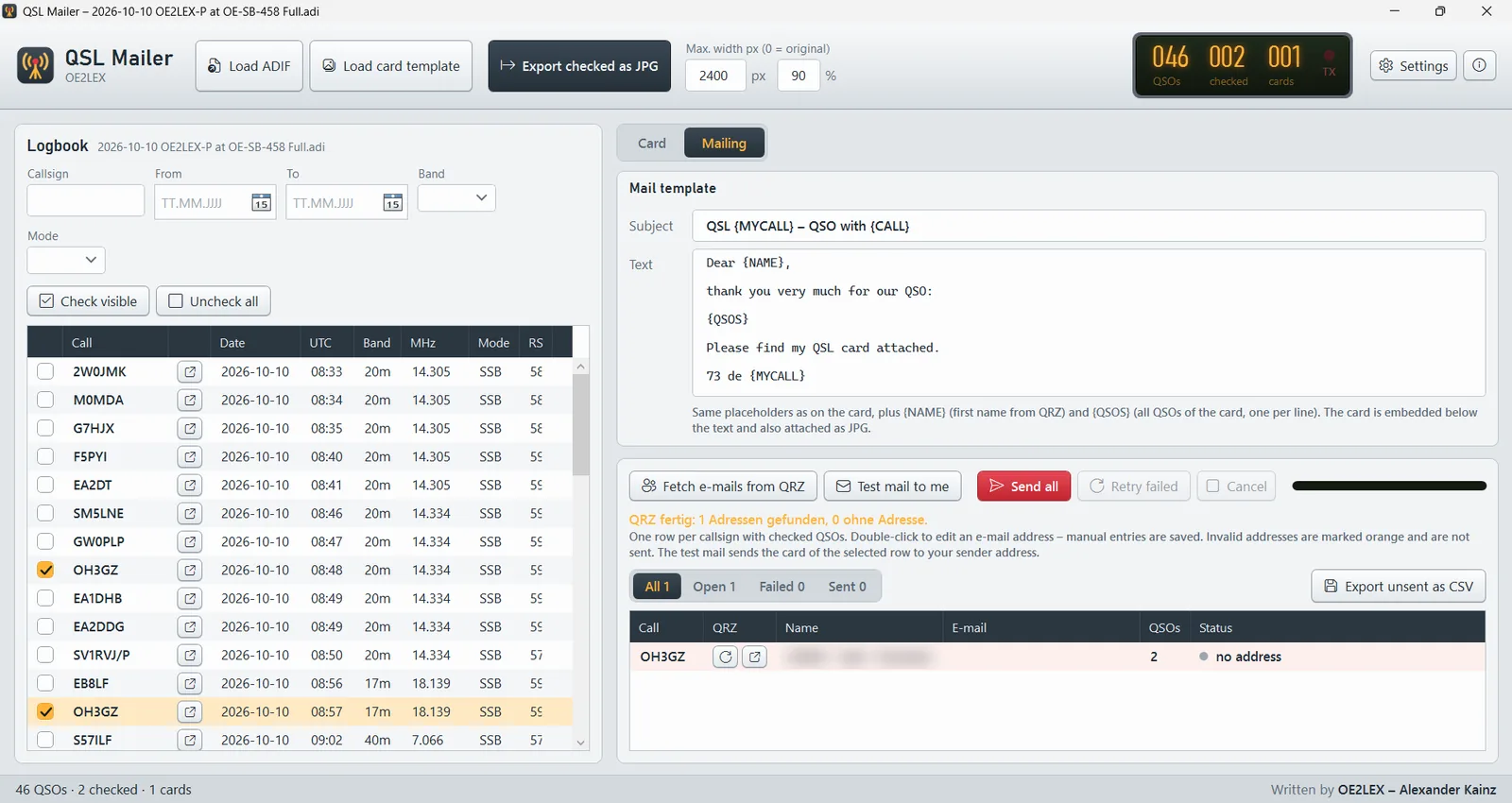Viewport: 1512px width, 803px height.
Task: Tick the SV1RVJ/P row checkbox
Action: (45, 656)
